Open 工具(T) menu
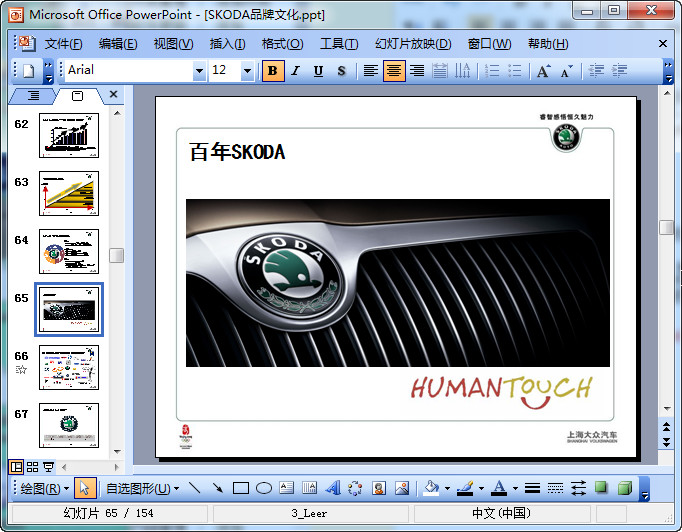The width and height of the screenshot is (682, 532). point(339,44)
